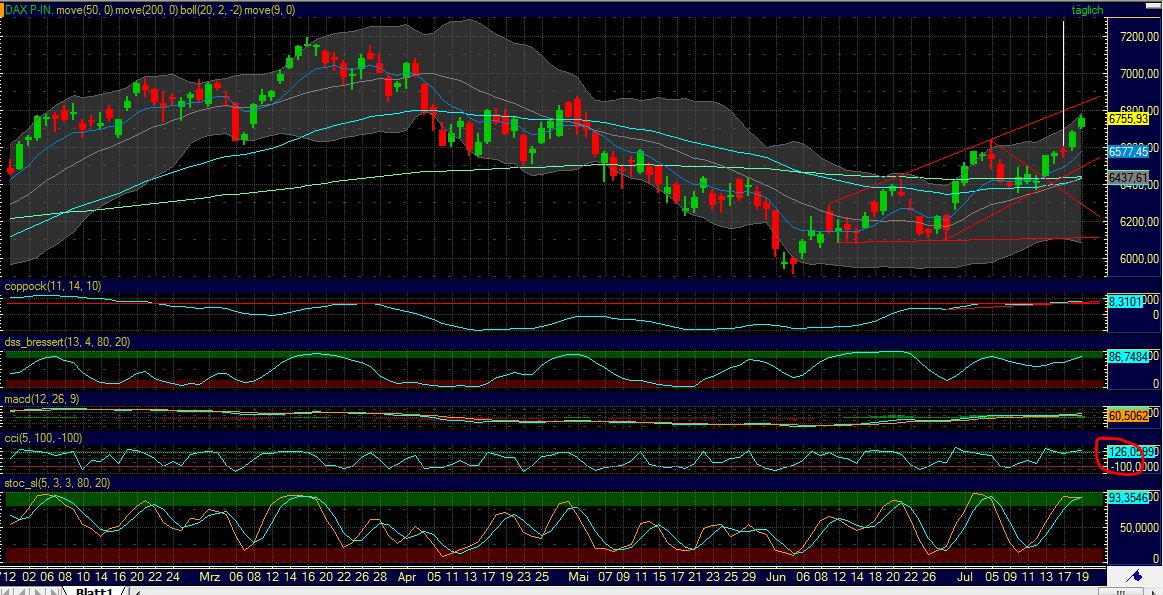Image resolution: width=1163 pixels, height=595 pixels.
Task: Select the Blatt1 sheet tab
Action: pos(95,591)
